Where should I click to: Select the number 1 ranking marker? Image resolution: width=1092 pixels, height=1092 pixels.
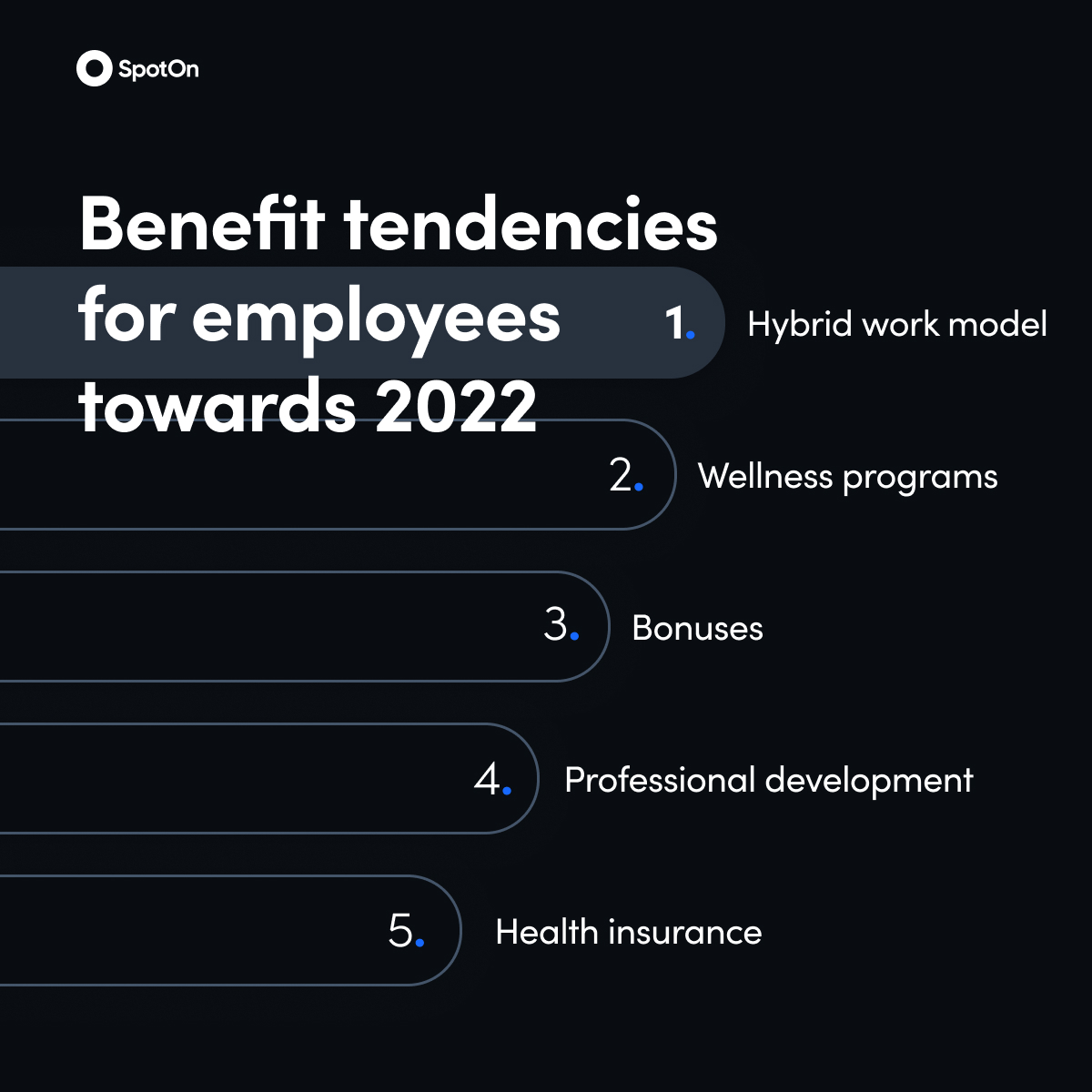pos(680,323)
